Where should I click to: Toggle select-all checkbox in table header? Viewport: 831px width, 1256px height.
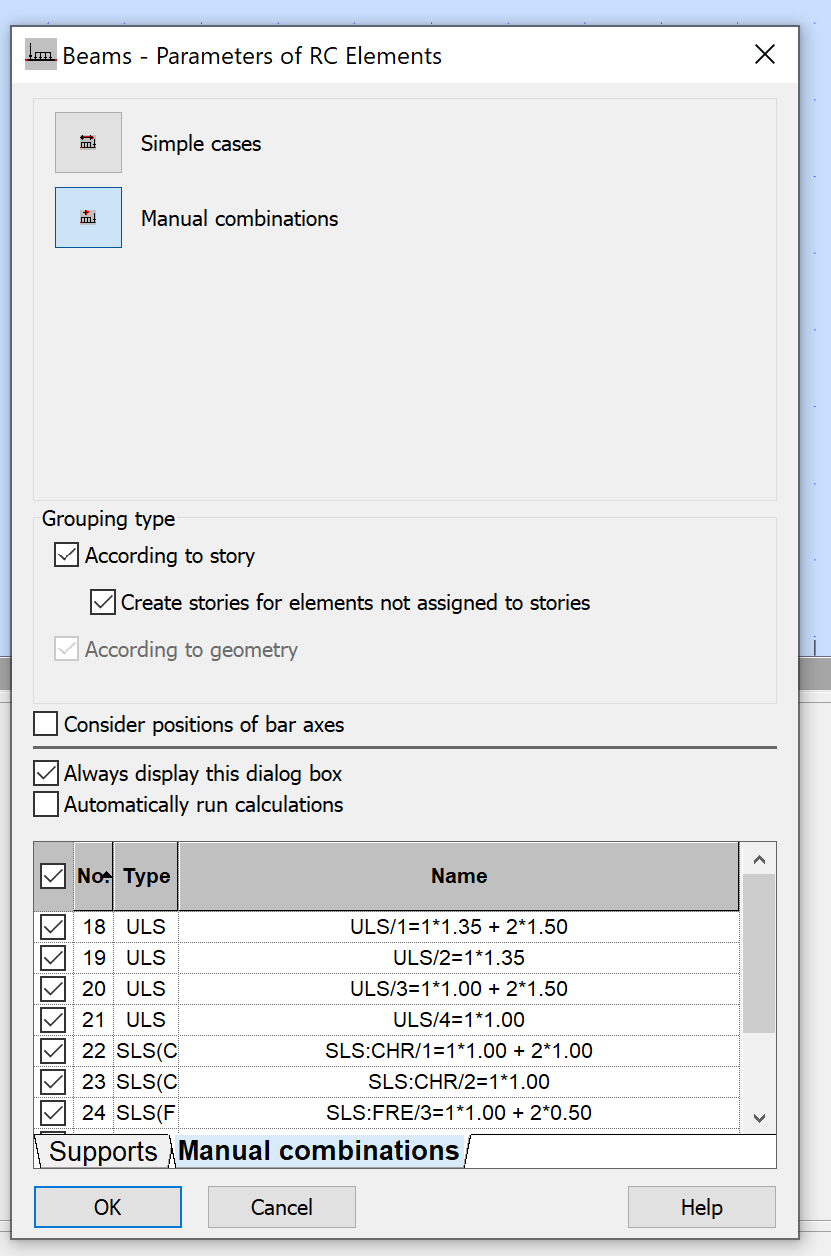[53, 877]
